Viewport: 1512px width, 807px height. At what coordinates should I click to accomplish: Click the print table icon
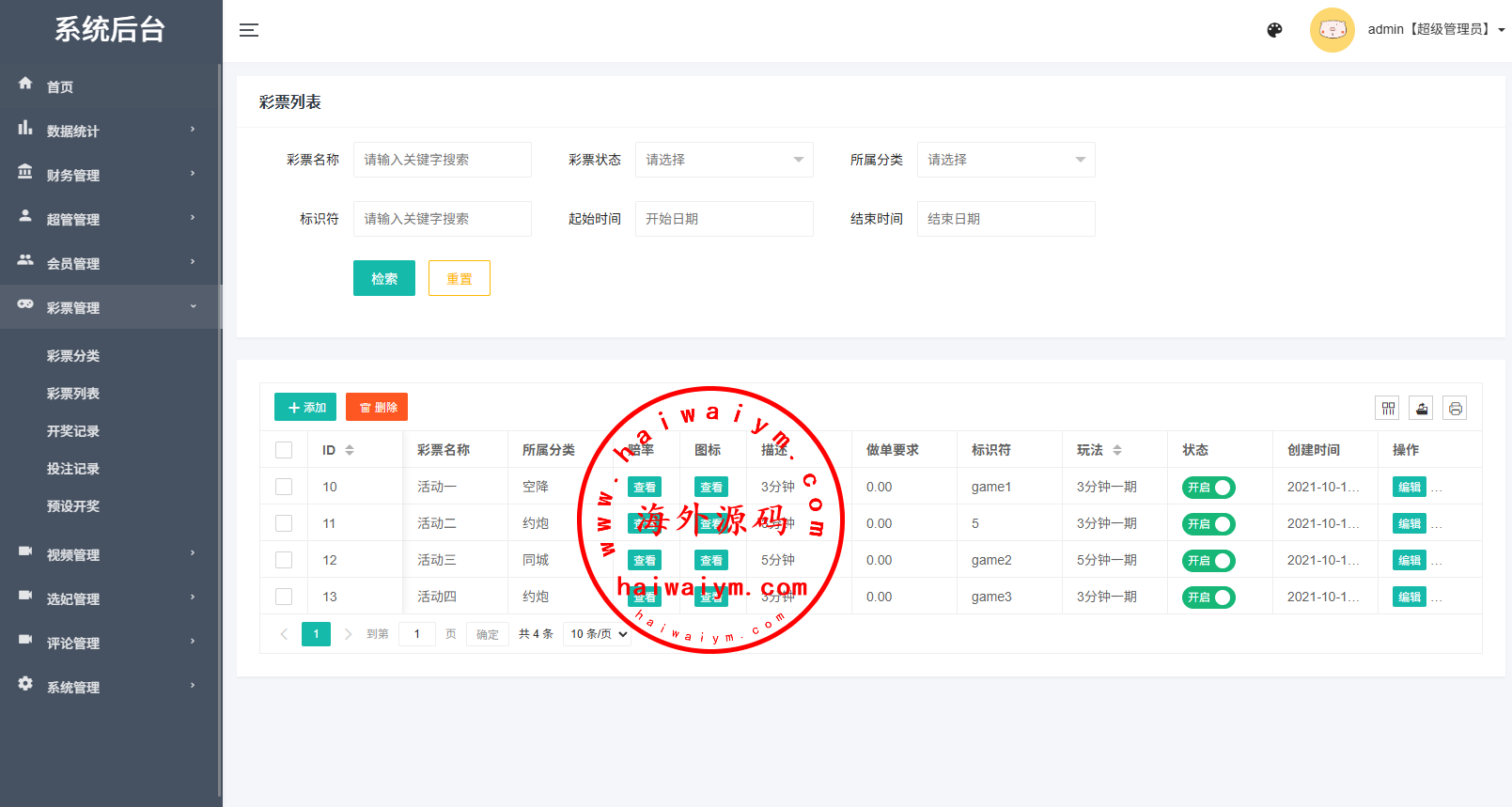point(1455,408)
